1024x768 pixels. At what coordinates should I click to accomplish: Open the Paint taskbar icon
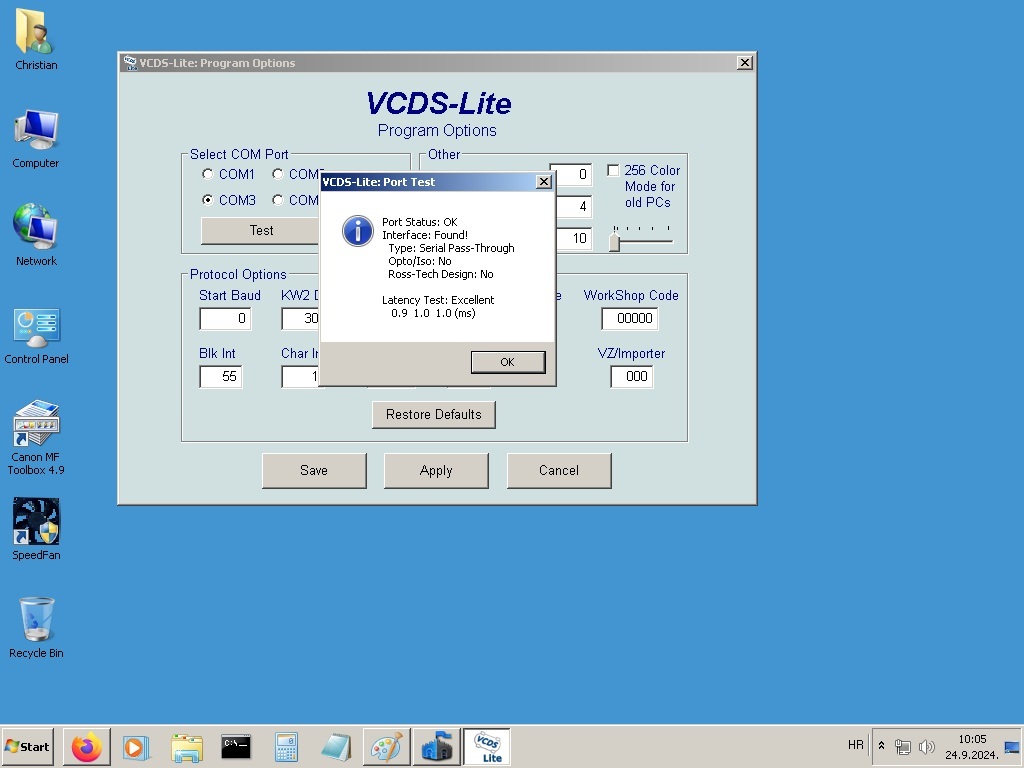(x=387, y=746)
